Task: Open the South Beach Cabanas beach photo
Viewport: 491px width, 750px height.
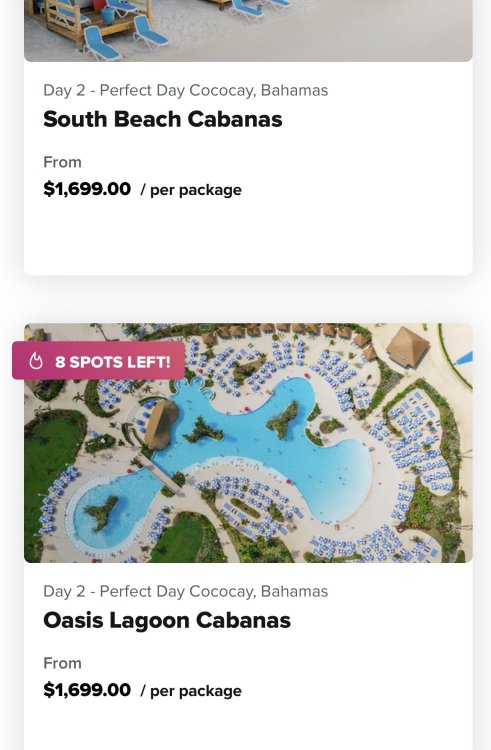Action: [x=248, y=31]
